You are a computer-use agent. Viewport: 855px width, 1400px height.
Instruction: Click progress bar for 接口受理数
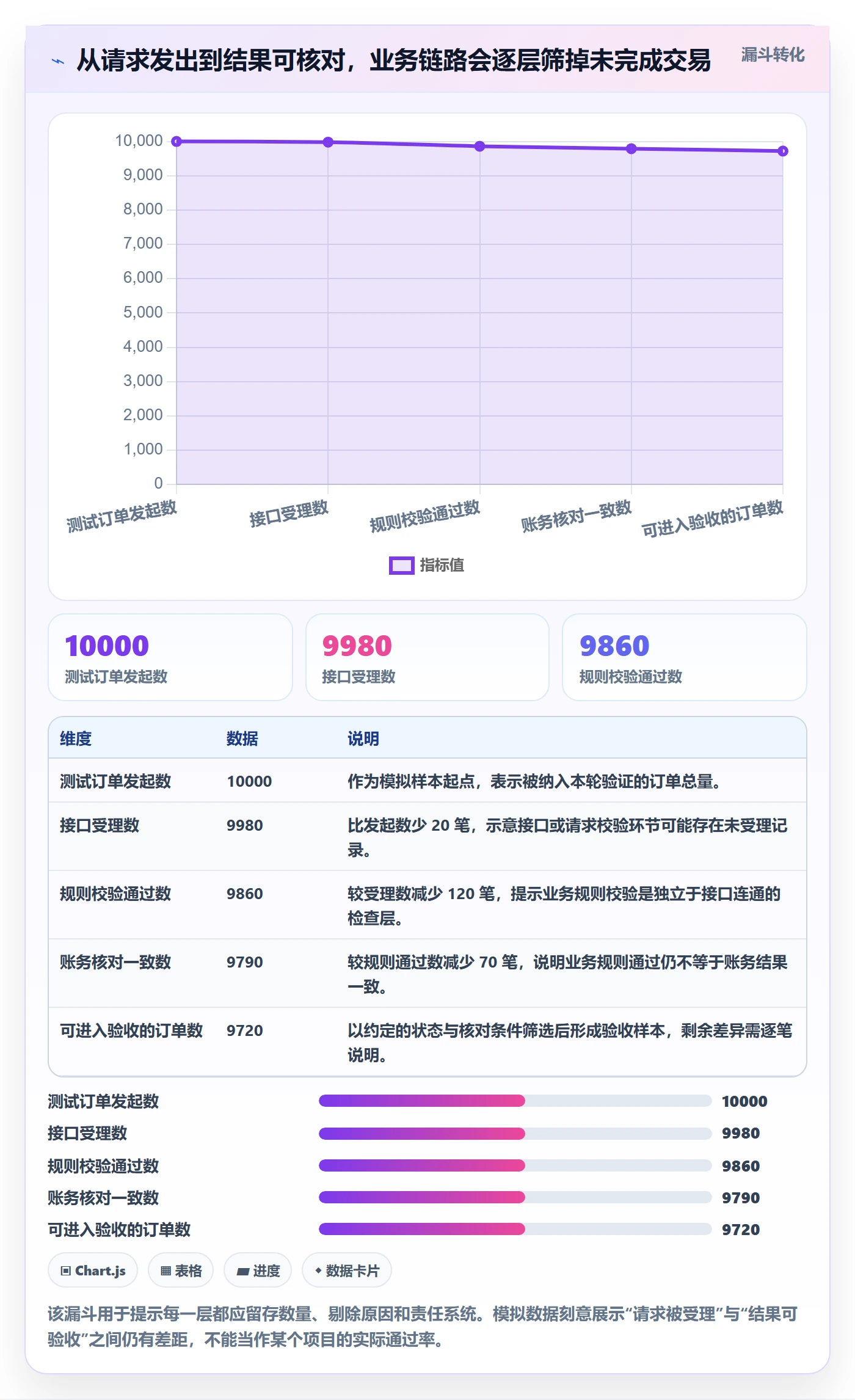(x=515, y=1133)
